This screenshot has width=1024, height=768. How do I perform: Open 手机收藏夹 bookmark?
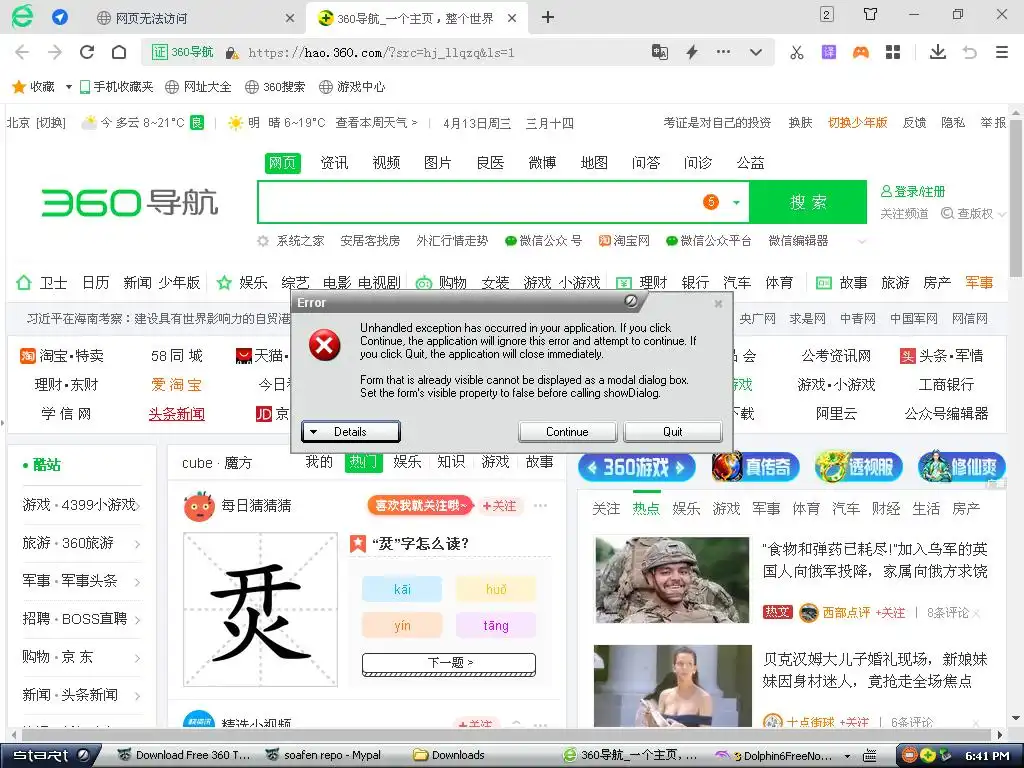click(116, 87)
